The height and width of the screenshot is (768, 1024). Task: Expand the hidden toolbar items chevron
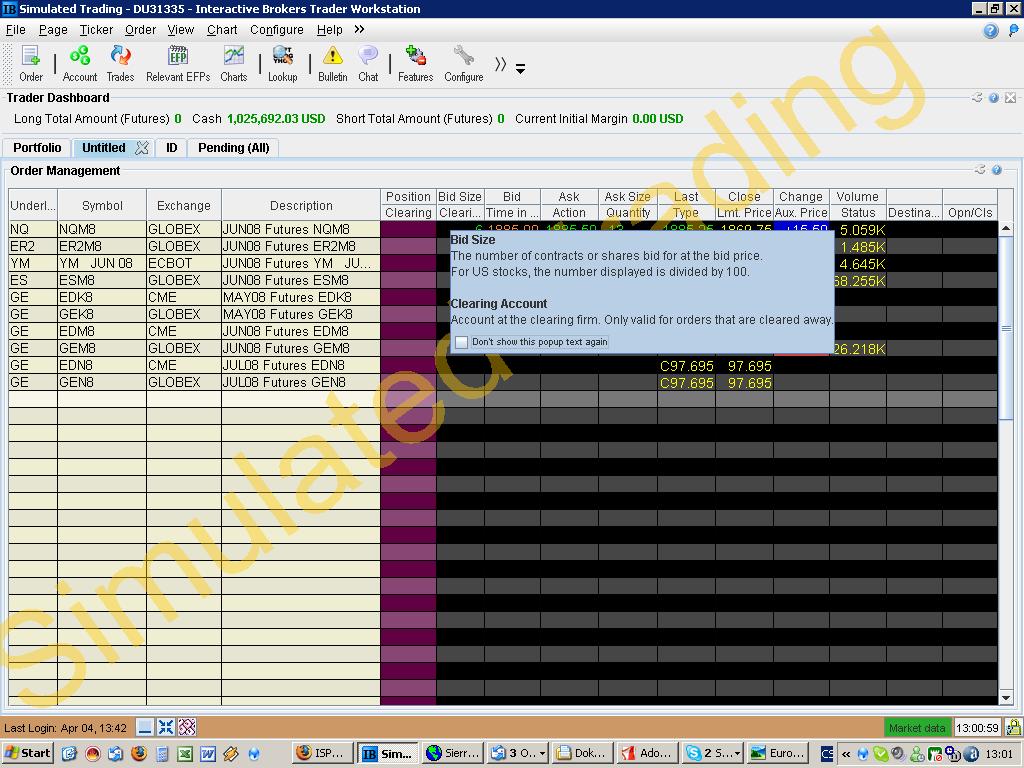click(x=501, y=65)
